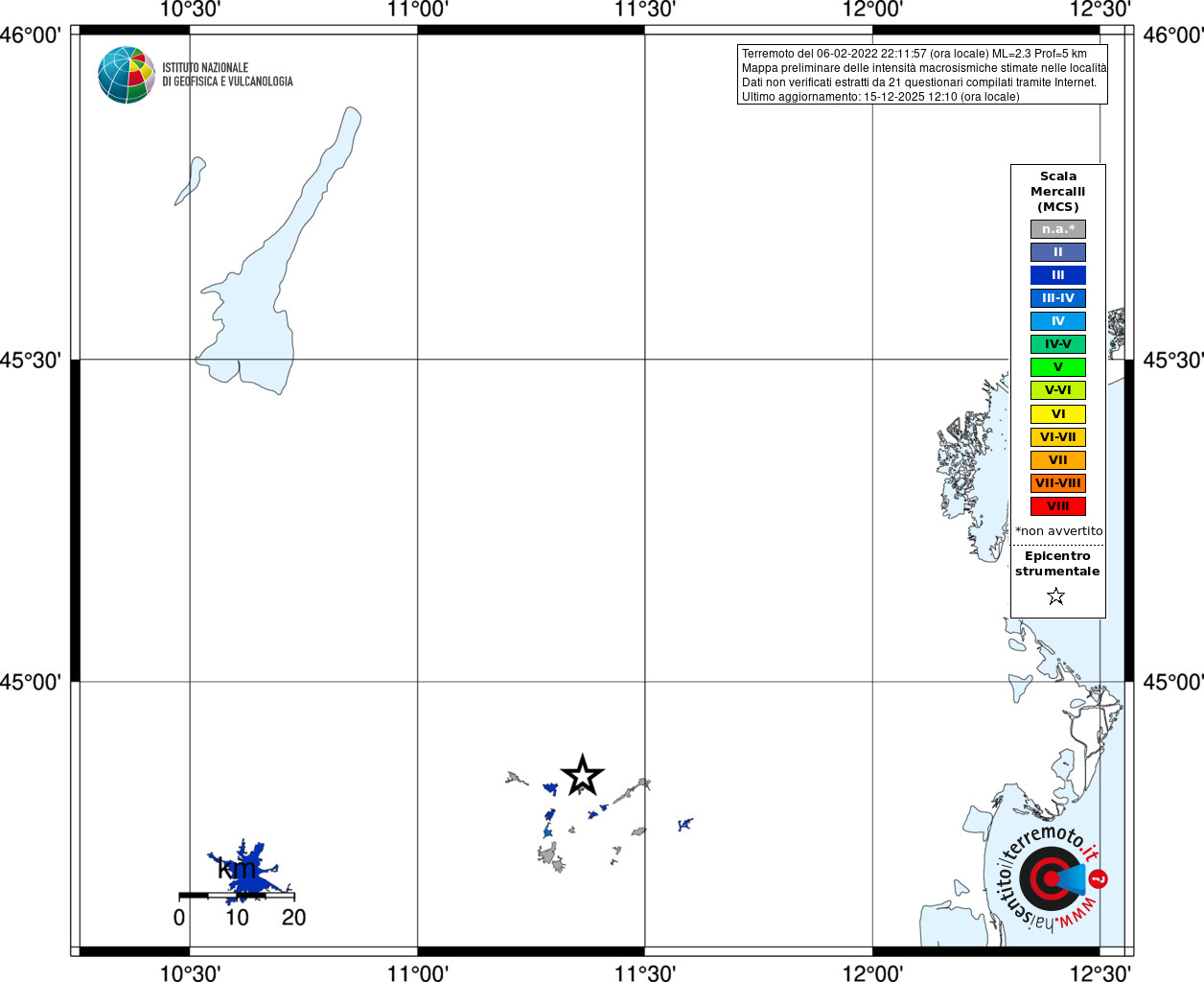Select the orange VII intensity swatch
The width and height of the screenshot is (1204, 982).
pyautogui.click(x=1058, y=460)
